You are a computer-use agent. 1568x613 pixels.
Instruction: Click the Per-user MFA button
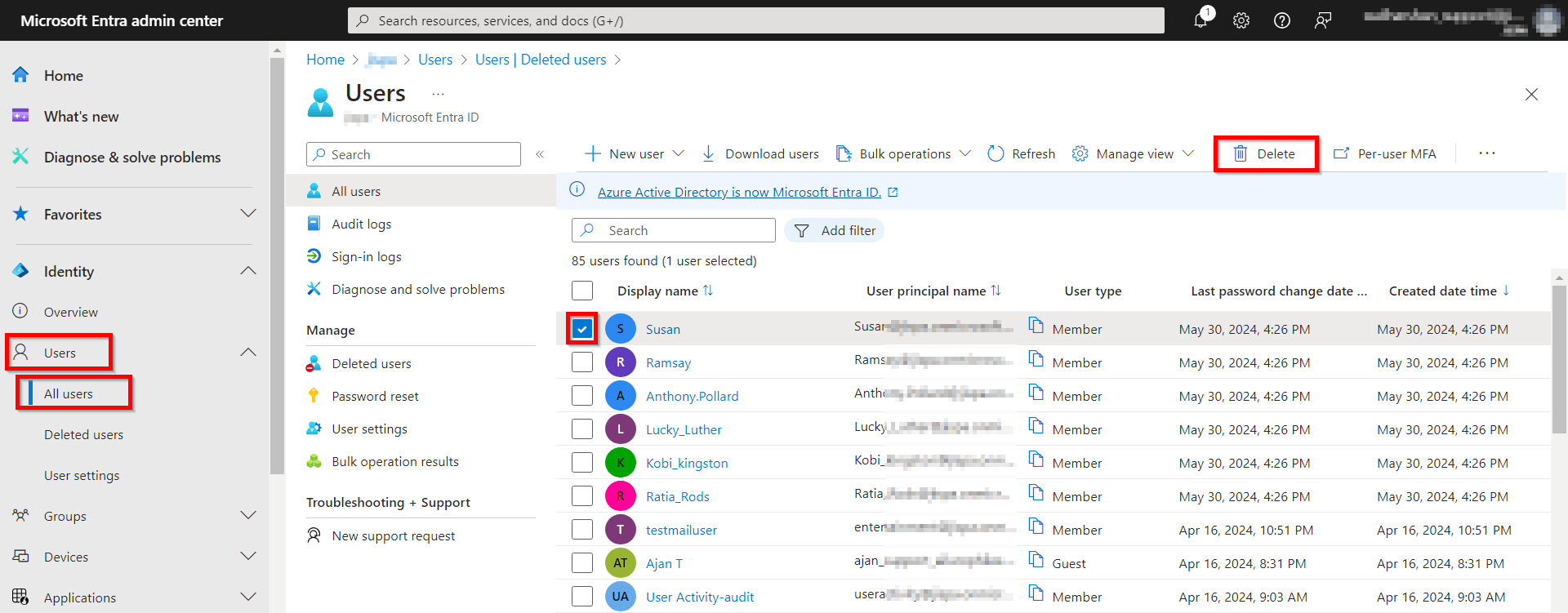click(x=1384, y=153)
